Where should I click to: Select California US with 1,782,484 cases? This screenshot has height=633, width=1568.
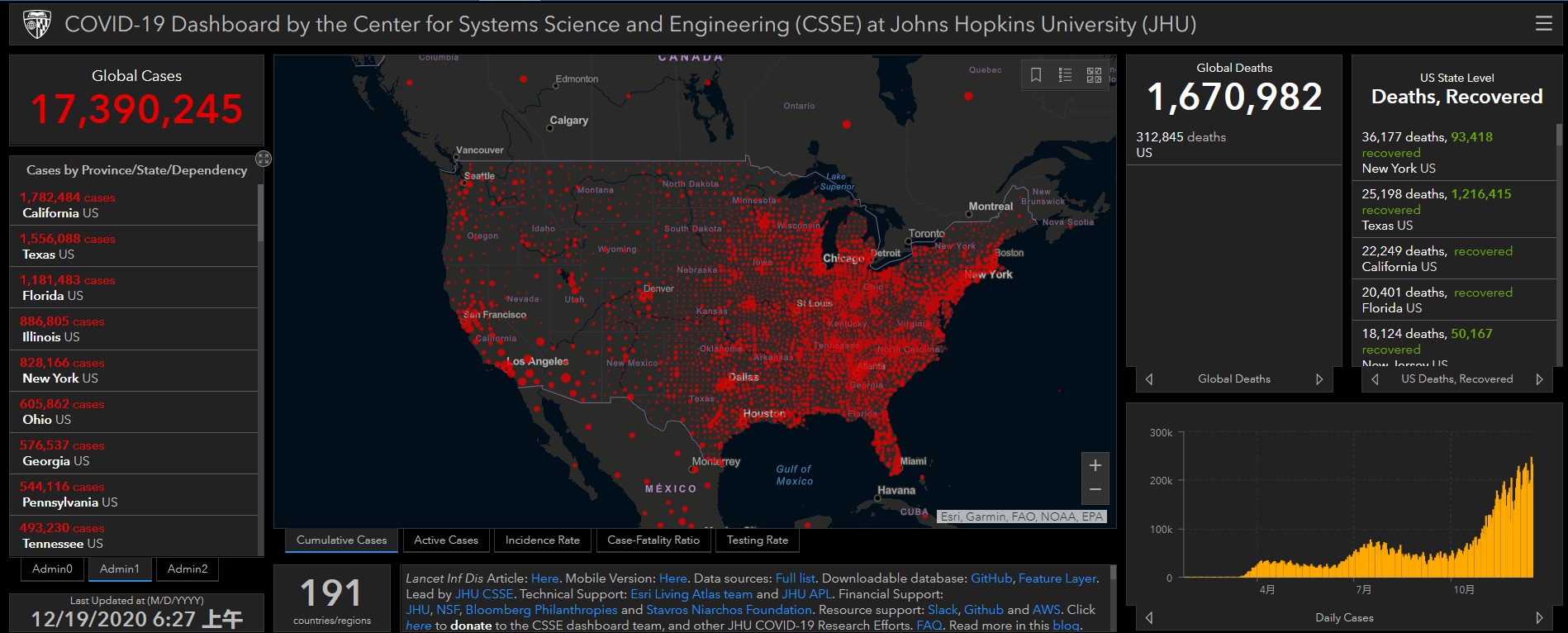(x=134, y=205)
